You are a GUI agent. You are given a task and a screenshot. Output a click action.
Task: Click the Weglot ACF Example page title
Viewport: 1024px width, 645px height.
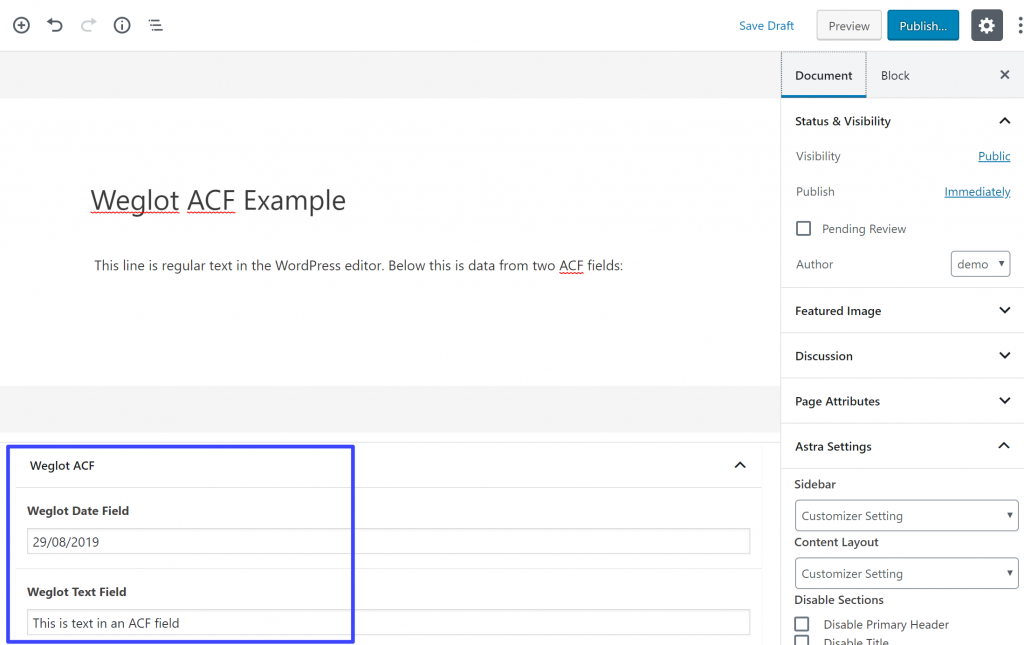pos(217,200)
